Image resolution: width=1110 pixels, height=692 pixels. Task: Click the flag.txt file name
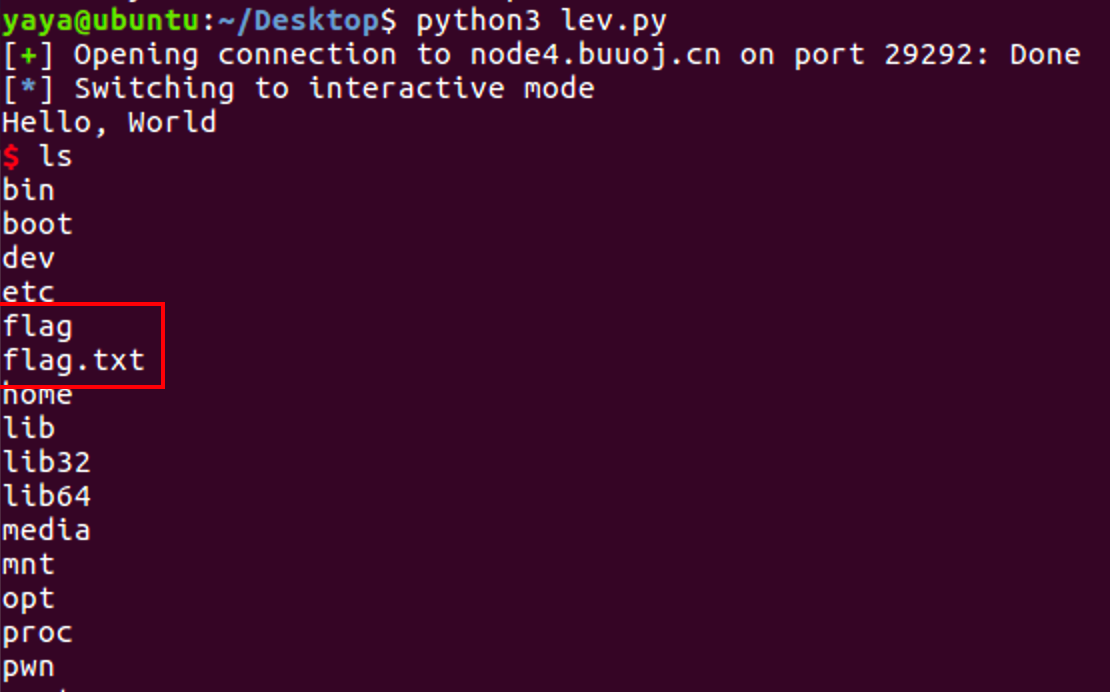click(x=73, y=359)
